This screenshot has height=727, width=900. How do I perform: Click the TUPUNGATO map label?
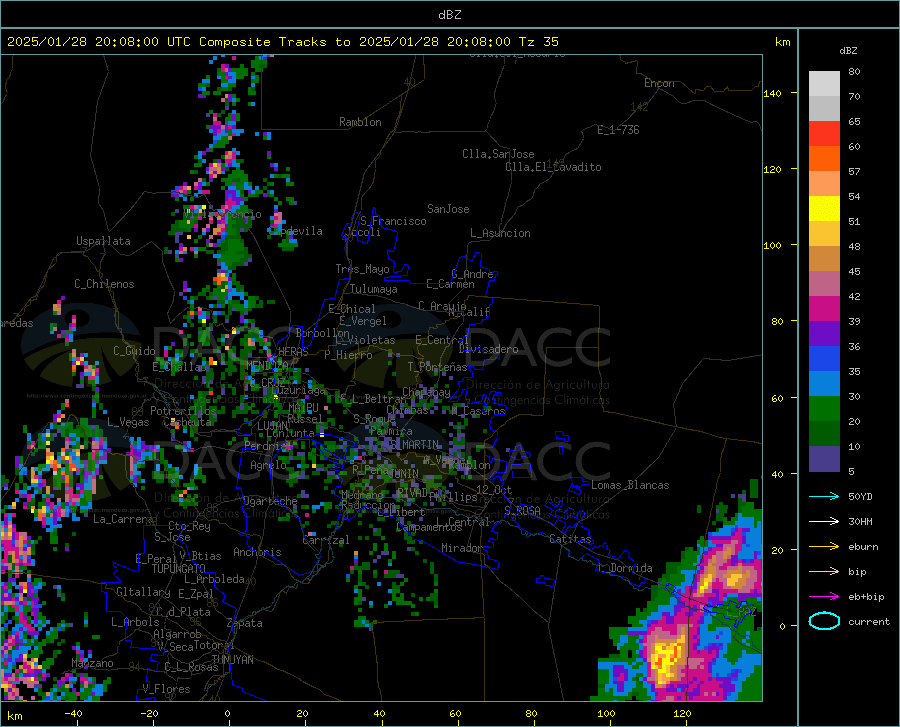click(179, 569)
